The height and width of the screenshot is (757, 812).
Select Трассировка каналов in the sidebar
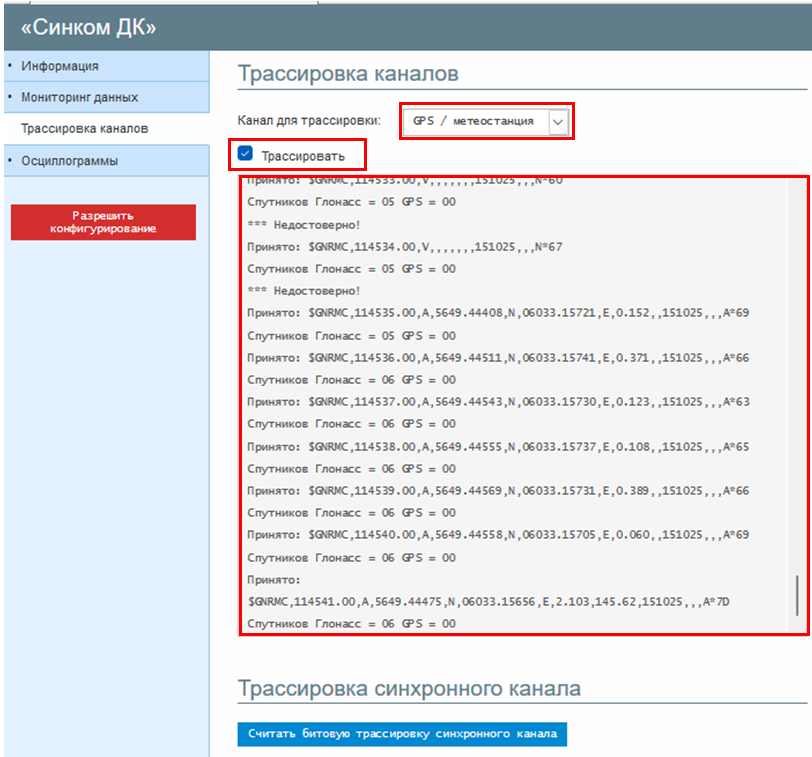[84, 129]
